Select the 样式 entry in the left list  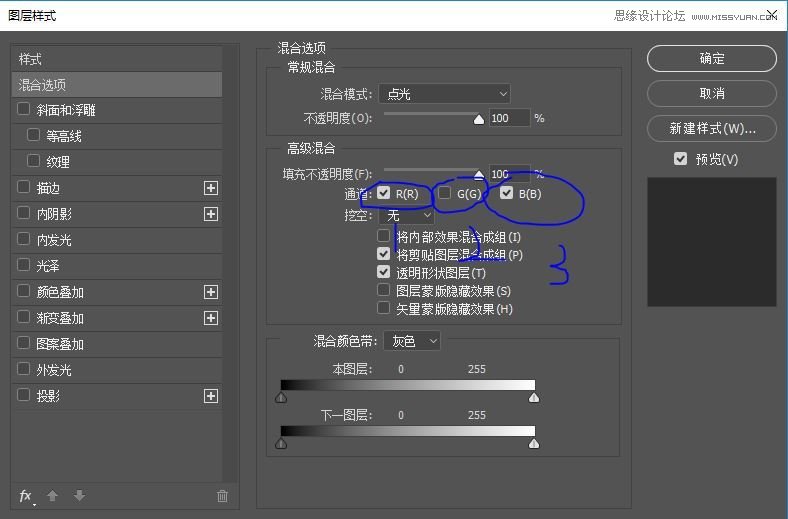pyautogui.click(x=117, y=59)
